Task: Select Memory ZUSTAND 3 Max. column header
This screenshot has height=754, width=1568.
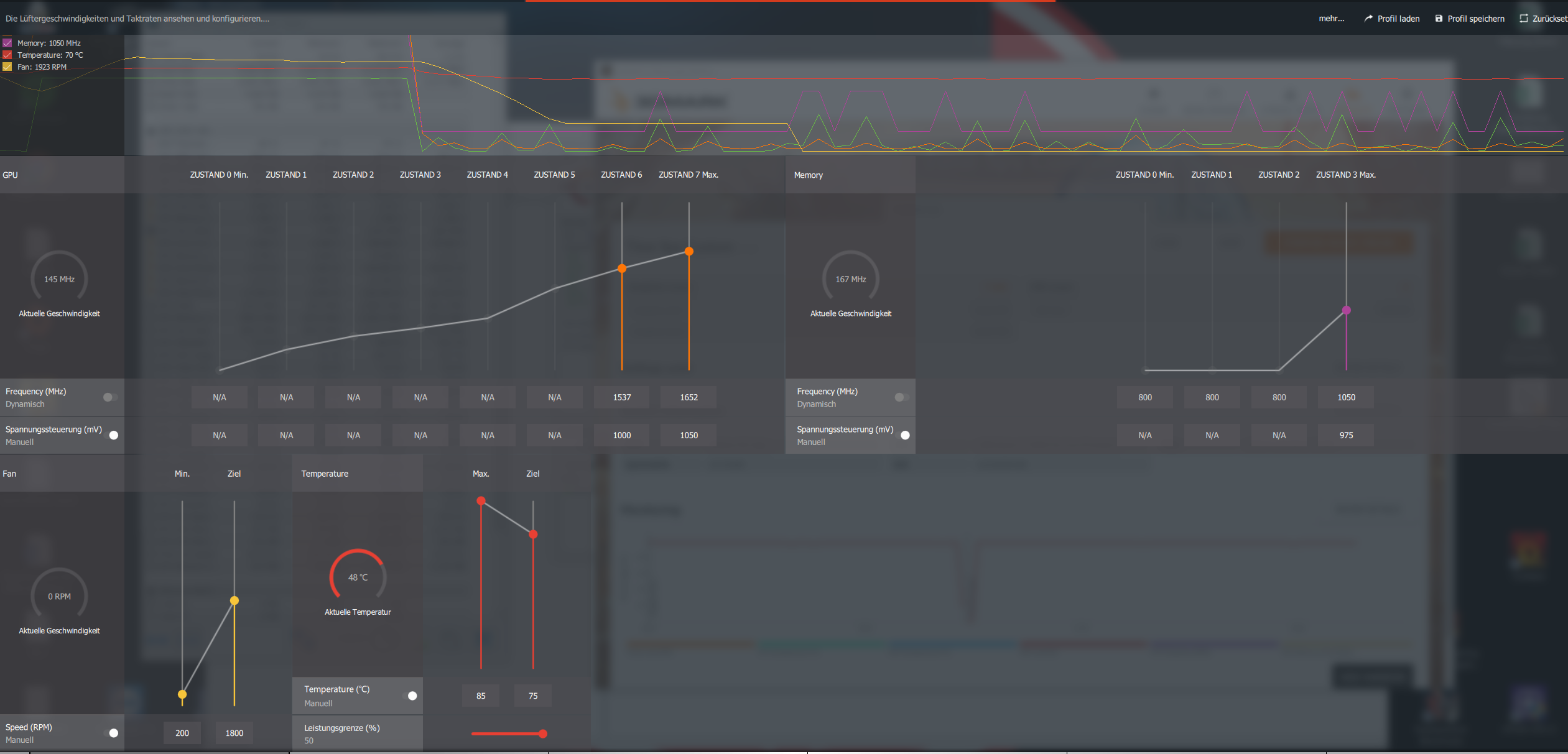Action: point(1345,175)
